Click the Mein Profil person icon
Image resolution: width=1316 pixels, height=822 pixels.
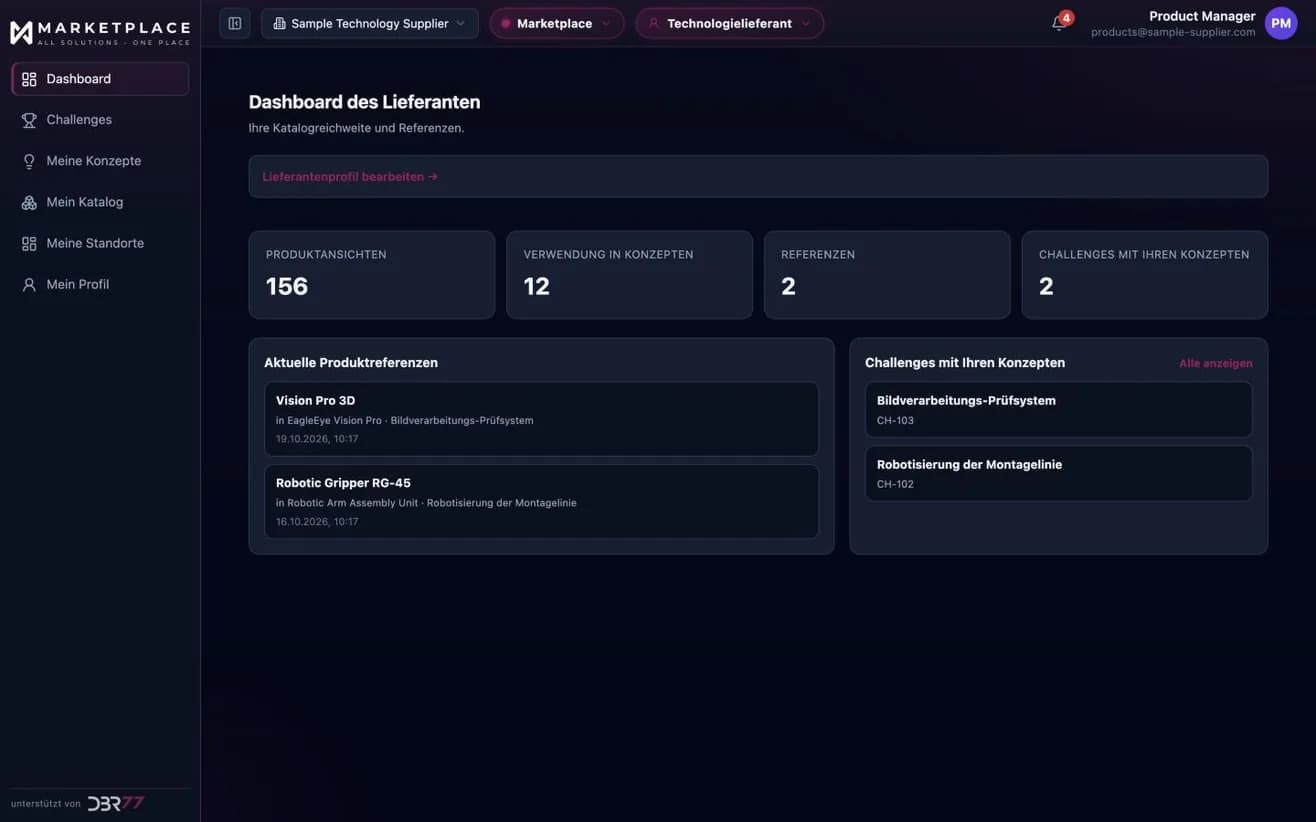(29, 284)
